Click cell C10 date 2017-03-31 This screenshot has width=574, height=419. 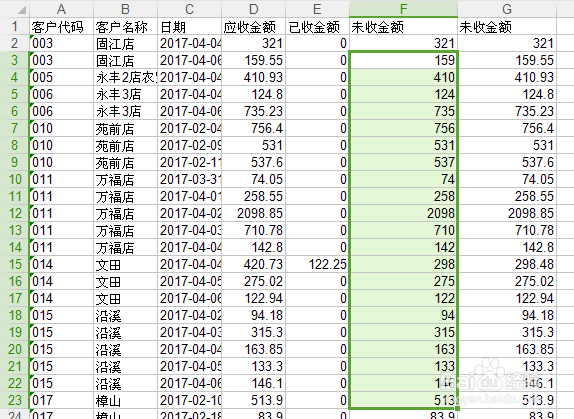(190, 179)
